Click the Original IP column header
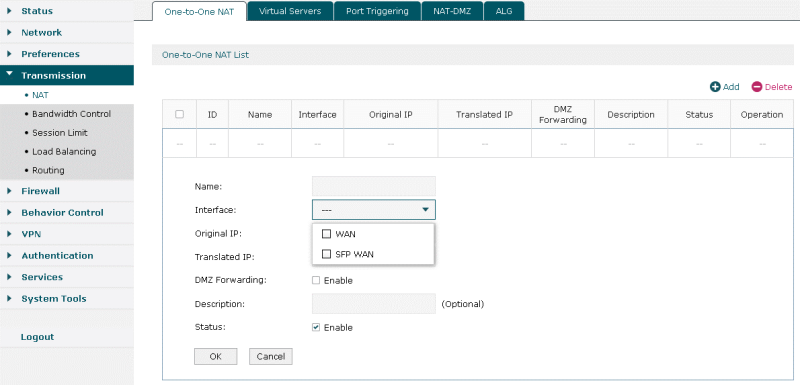Screen dimensions: 800x385 [x=391, y=115]
